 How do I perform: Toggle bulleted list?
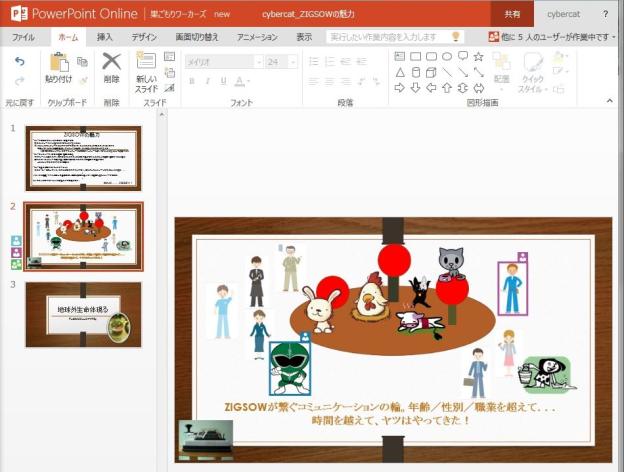pos(314,62)
